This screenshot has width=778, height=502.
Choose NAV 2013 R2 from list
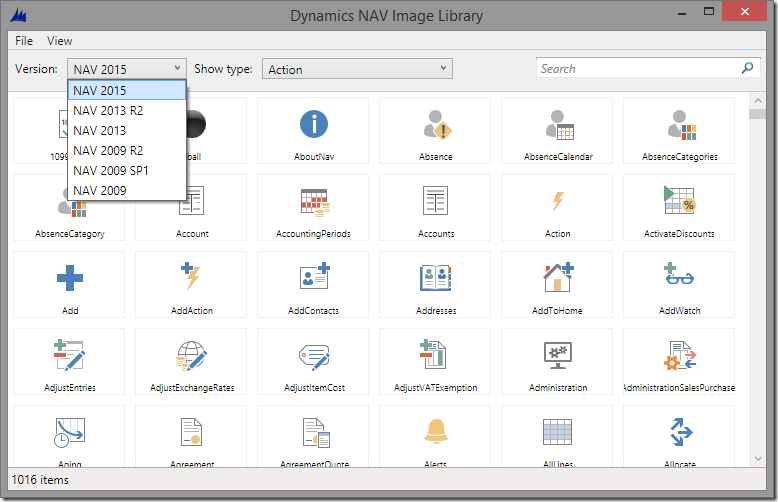(127, 110)
